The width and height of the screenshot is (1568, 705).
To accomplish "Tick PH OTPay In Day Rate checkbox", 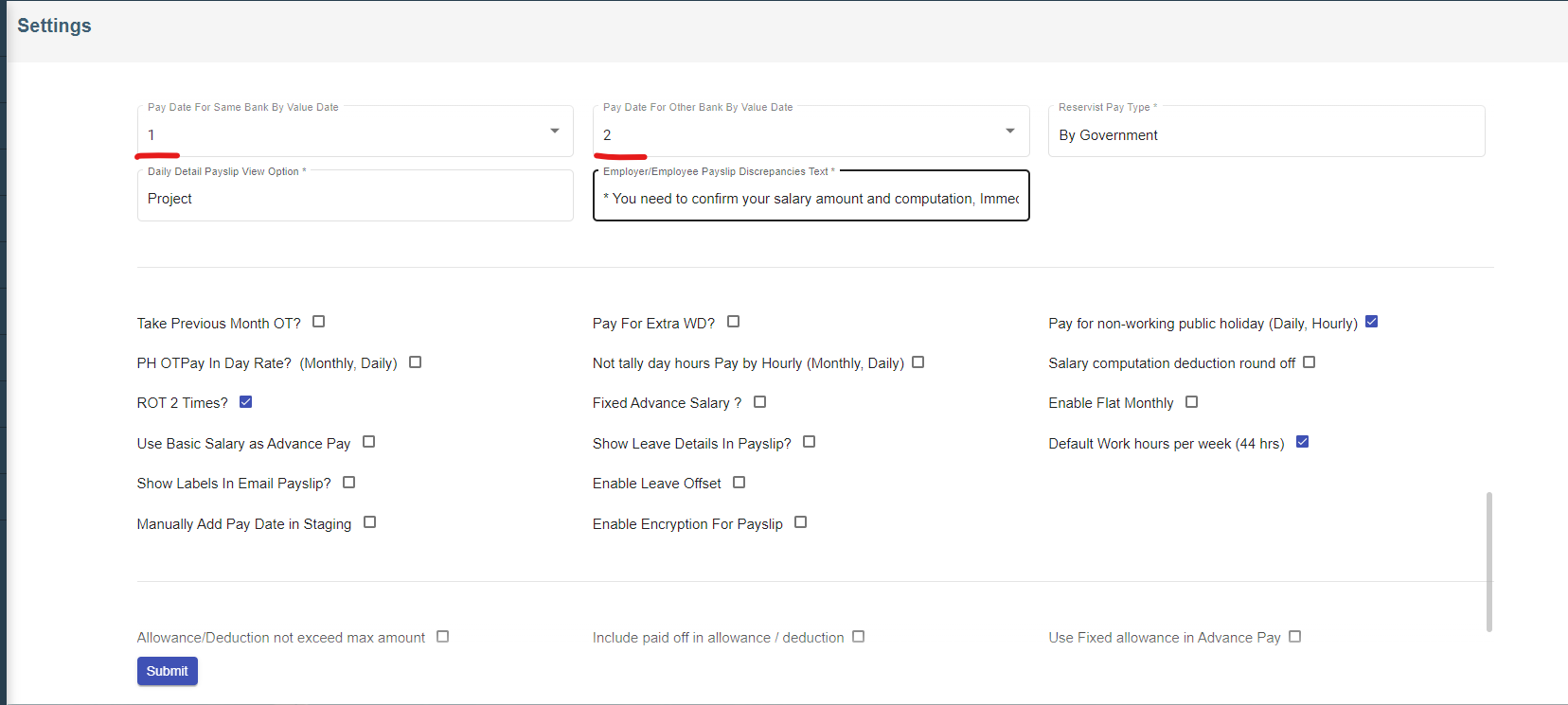I will point(416,362).
